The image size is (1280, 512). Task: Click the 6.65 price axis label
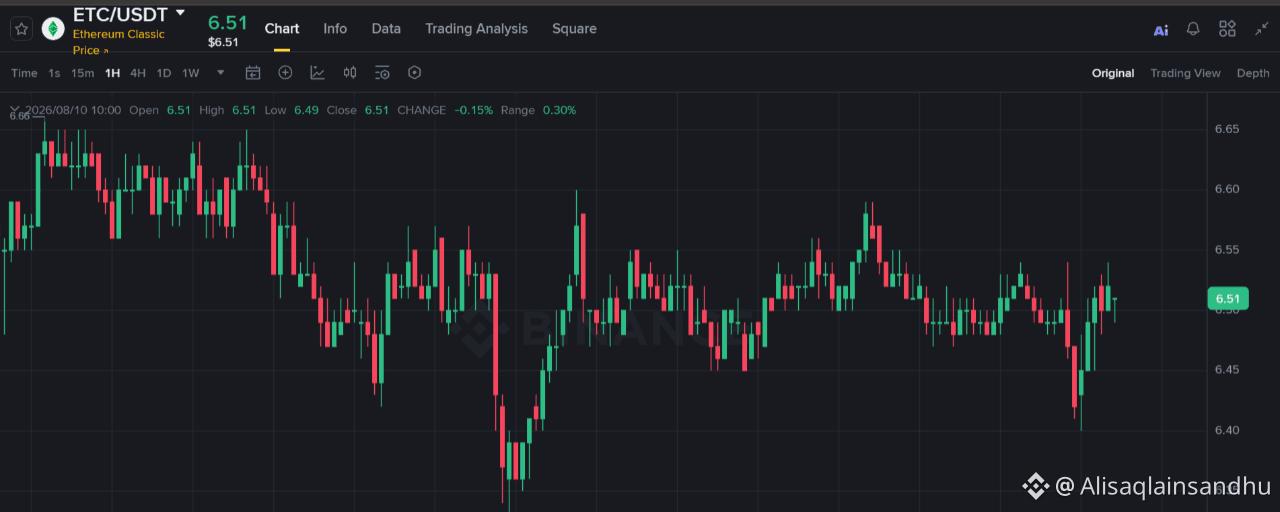[1227, 129]
